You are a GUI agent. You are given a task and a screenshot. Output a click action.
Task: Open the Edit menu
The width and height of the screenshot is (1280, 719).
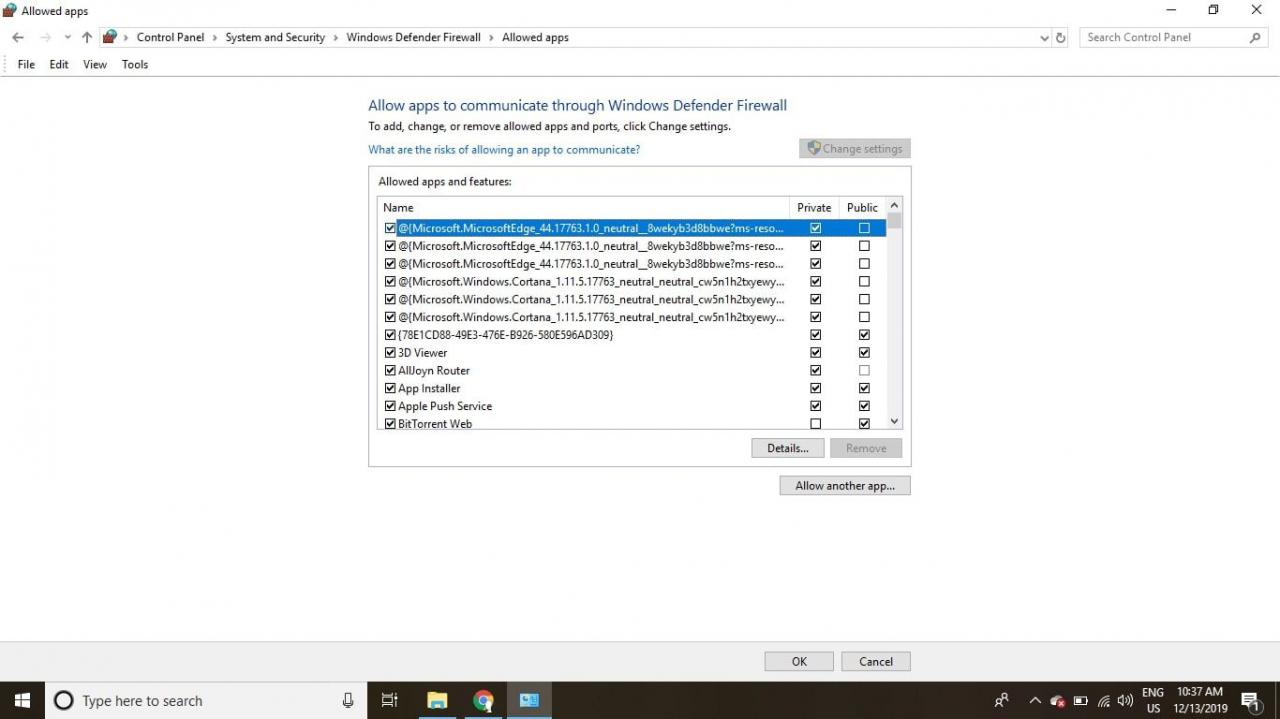click(59, 64)
